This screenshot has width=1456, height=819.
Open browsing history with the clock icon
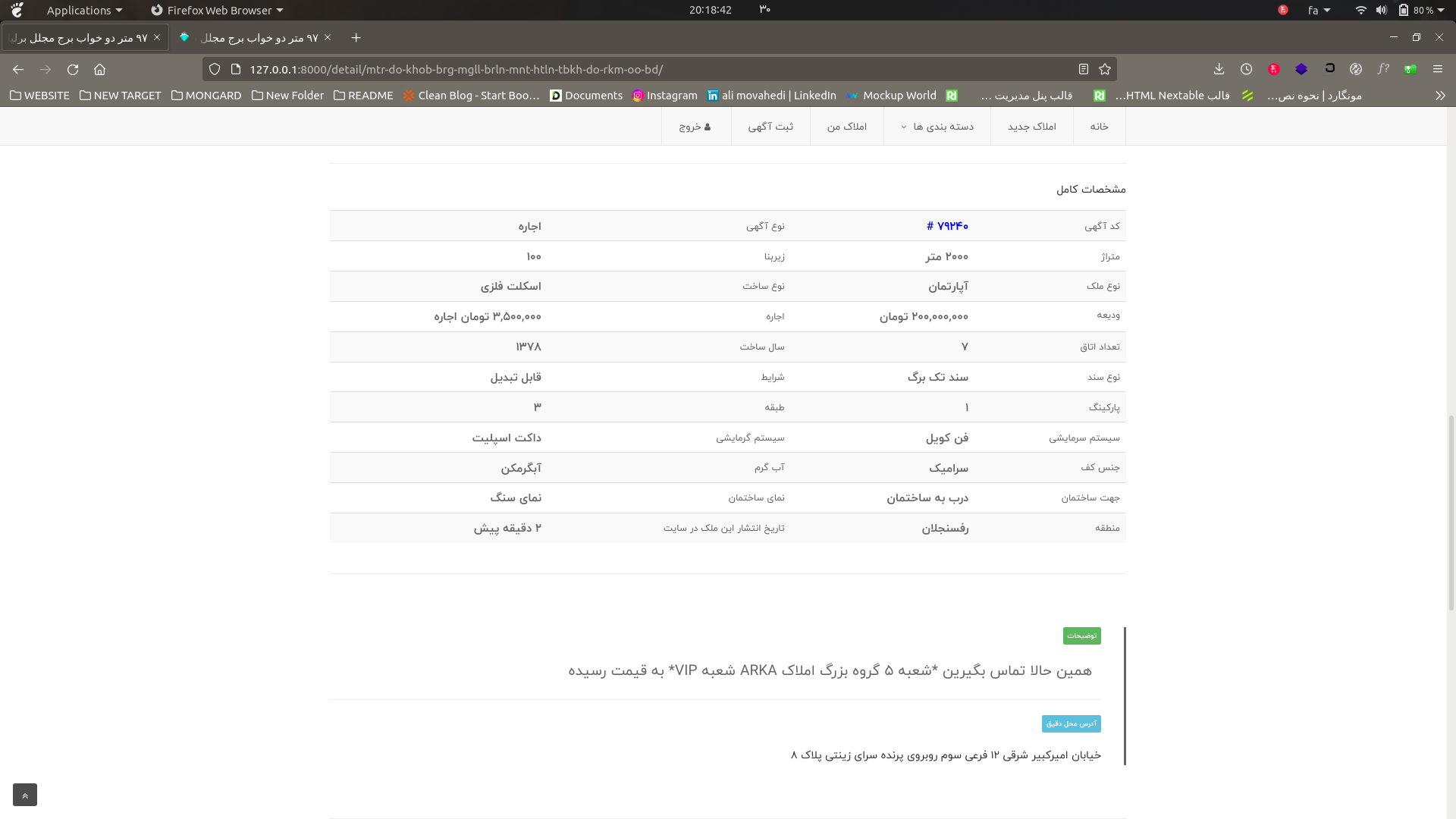(1246, 69)
